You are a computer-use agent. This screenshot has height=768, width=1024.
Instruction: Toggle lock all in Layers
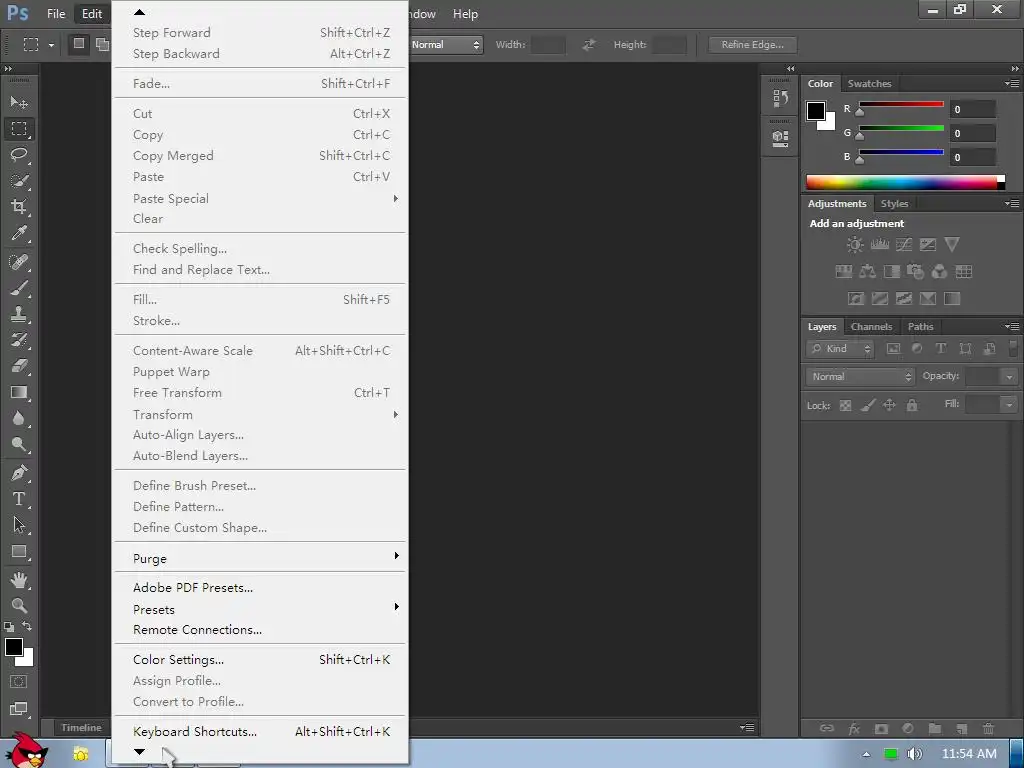pos(912,406)
